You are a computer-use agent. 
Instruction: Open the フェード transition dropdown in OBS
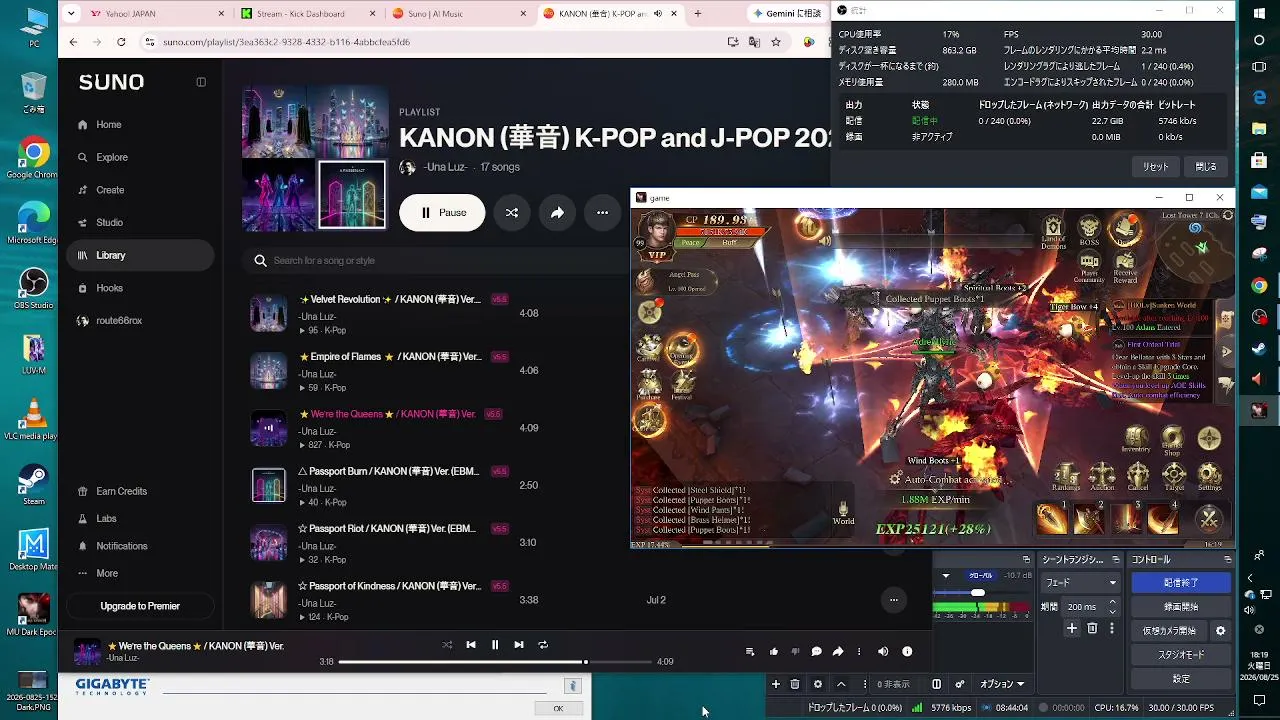click(1080, 583)
